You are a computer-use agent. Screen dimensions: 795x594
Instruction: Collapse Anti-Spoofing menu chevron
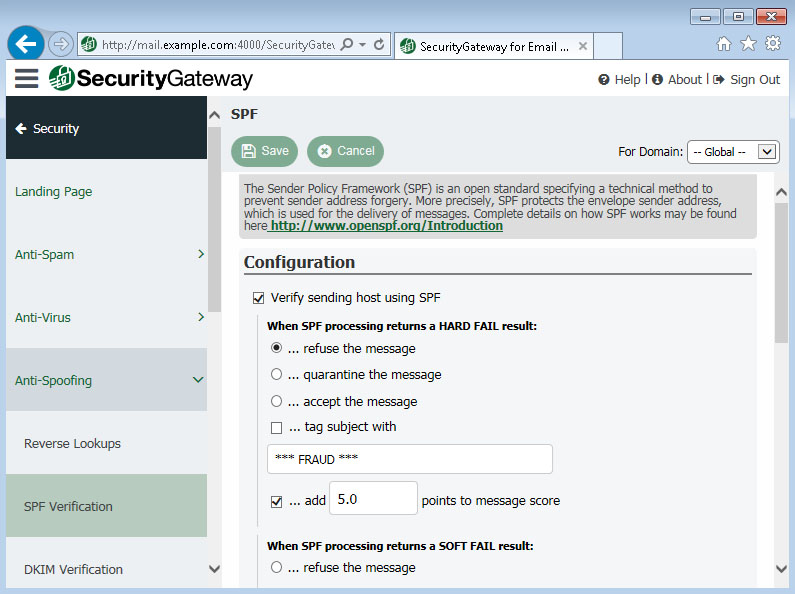pyautogui.click(x=198, y=380)
